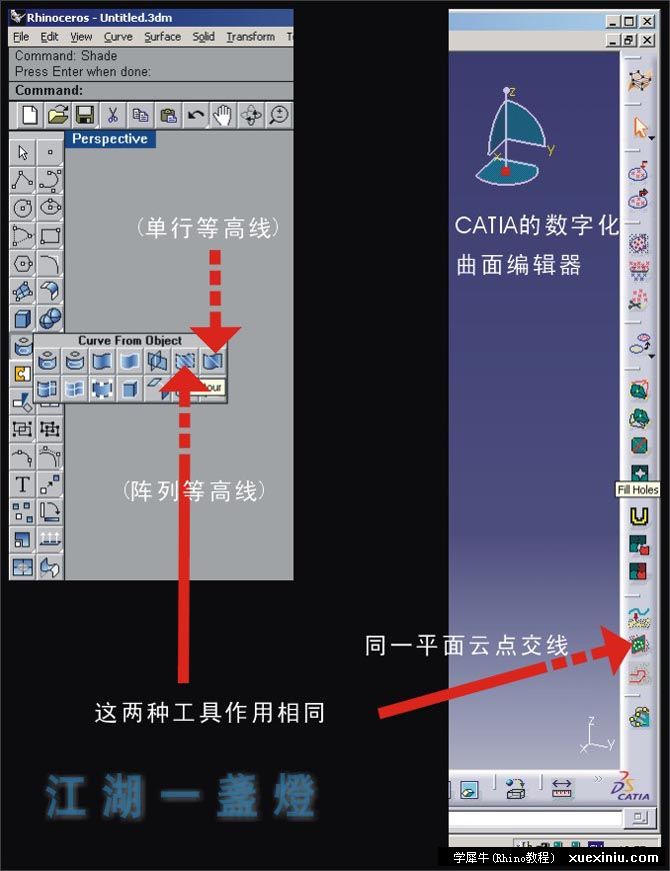
Task: Select the Polygon tool
Action: (x=23, y=263)
